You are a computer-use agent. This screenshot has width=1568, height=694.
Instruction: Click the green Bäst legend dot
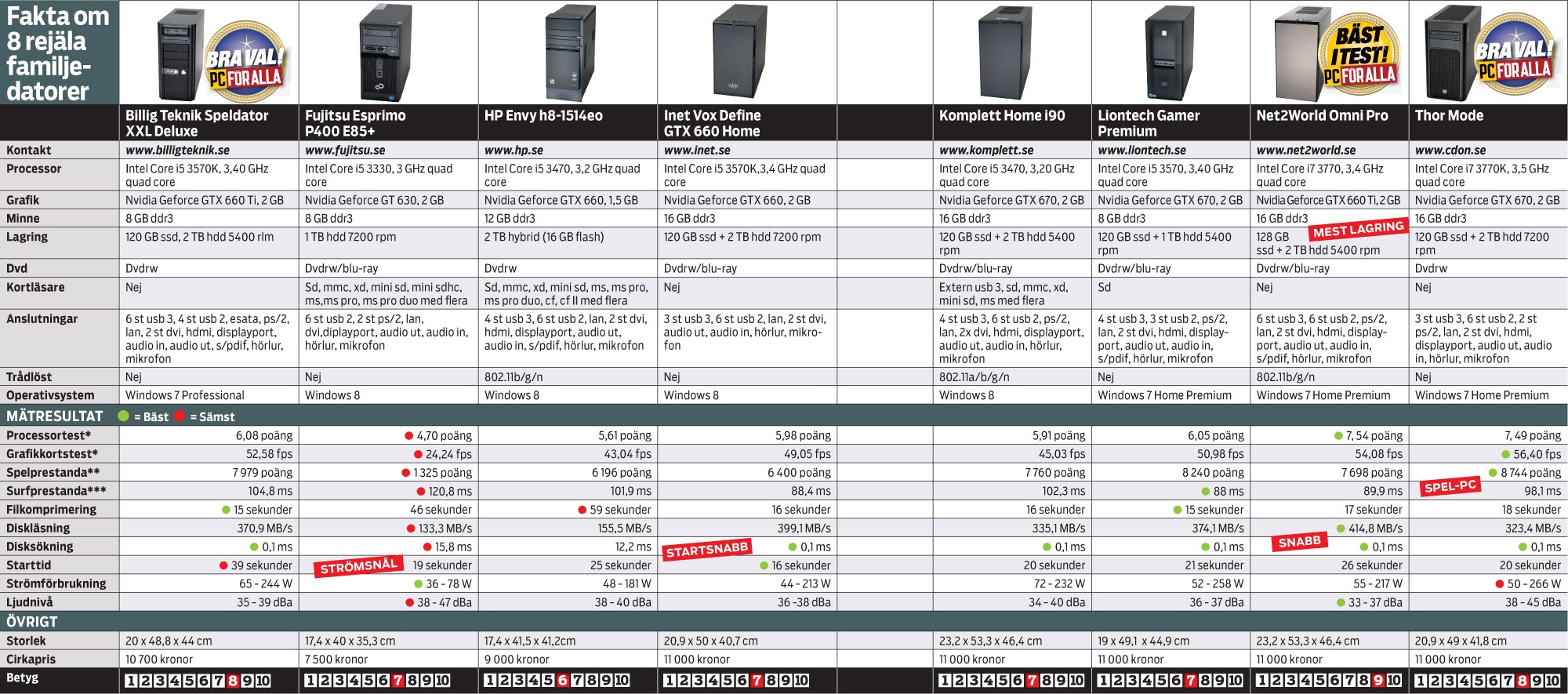124,416
